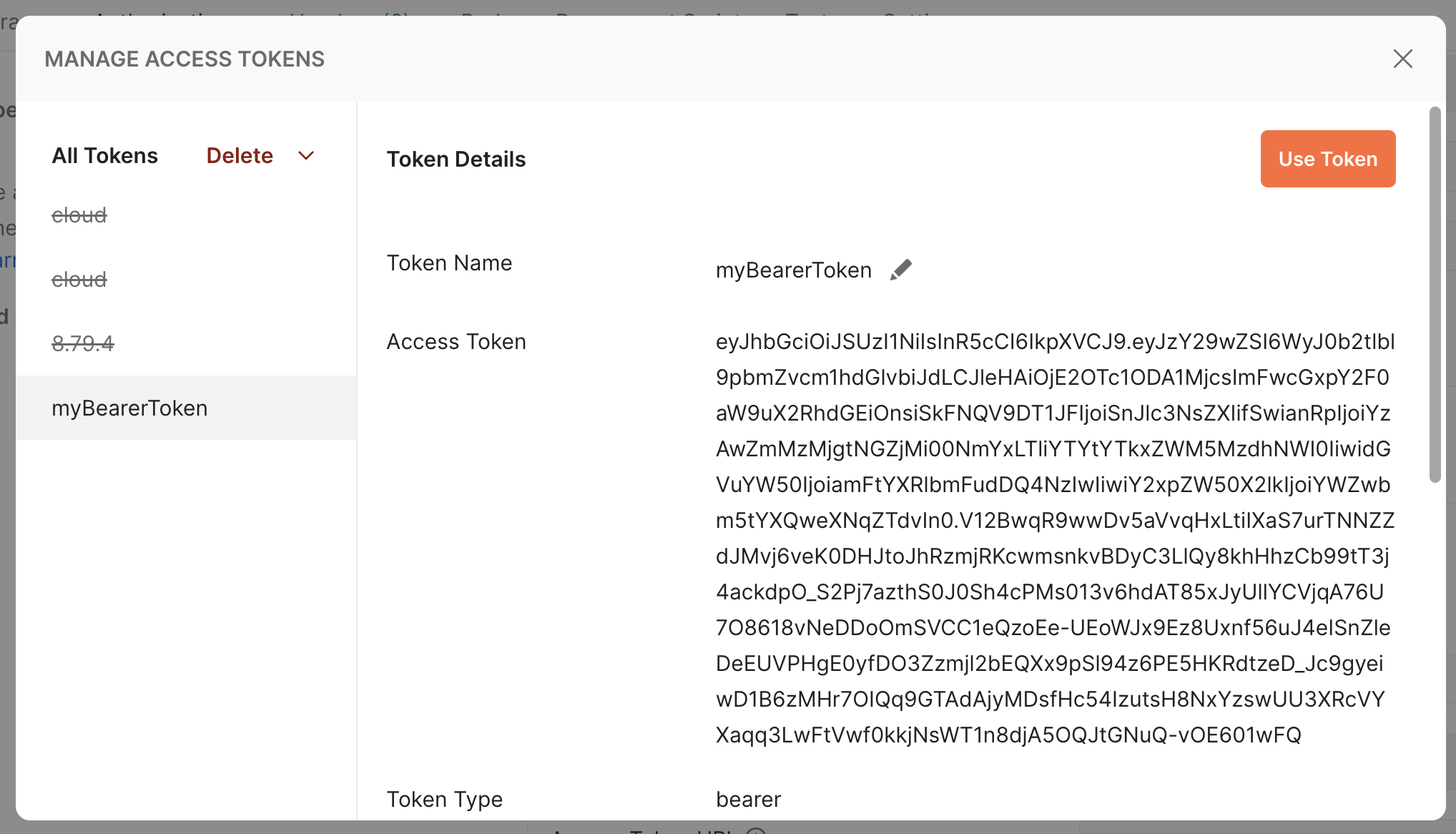Click the Token Name field label
Screen dimensions: 1456x834
tap(449, 263)
